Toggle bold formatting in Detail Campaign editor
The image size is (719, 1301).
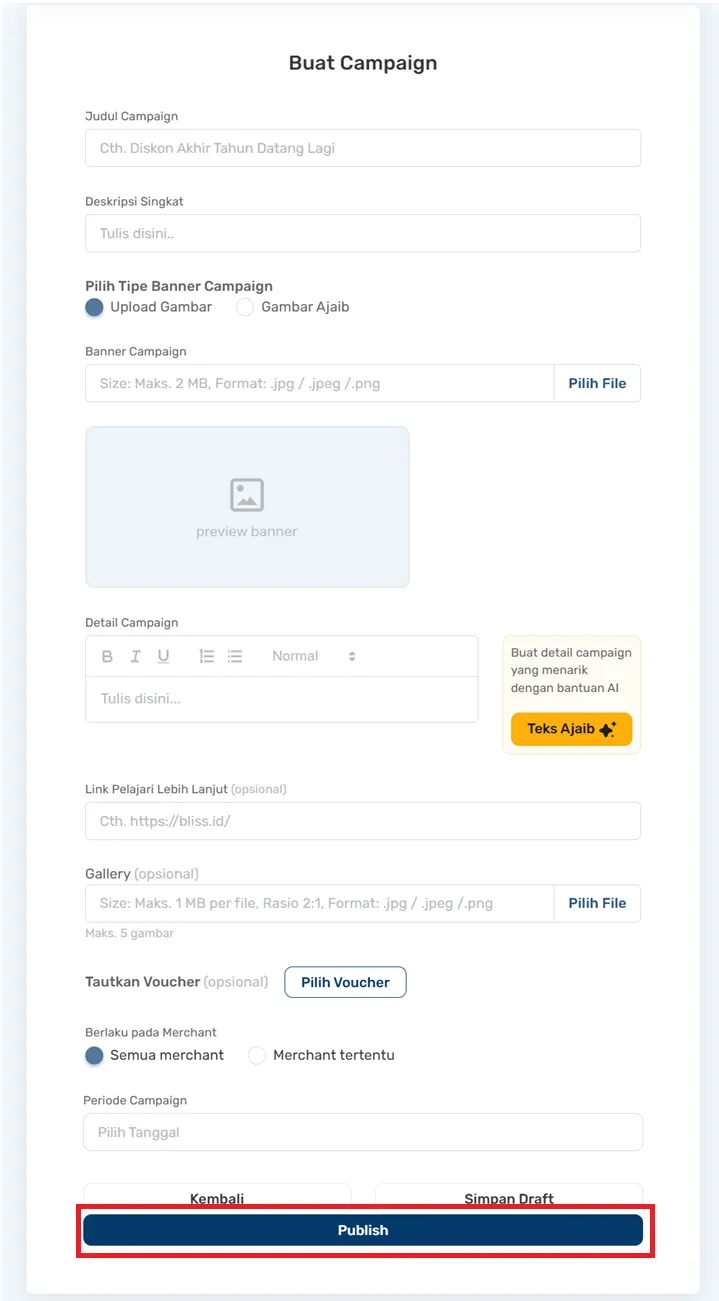click(108, 657)
